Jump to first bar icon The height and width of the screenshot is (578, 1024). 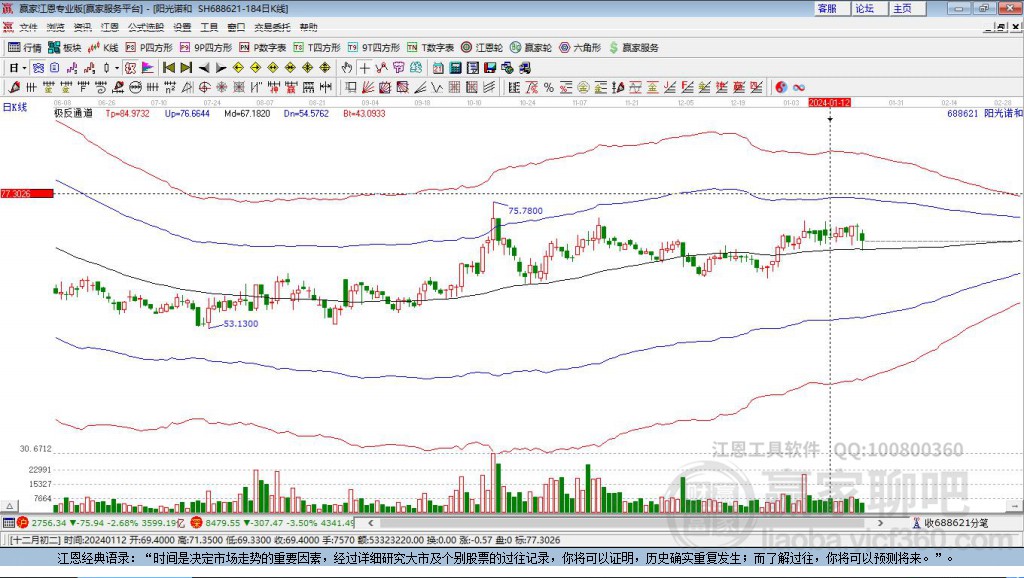pos(168,68)
